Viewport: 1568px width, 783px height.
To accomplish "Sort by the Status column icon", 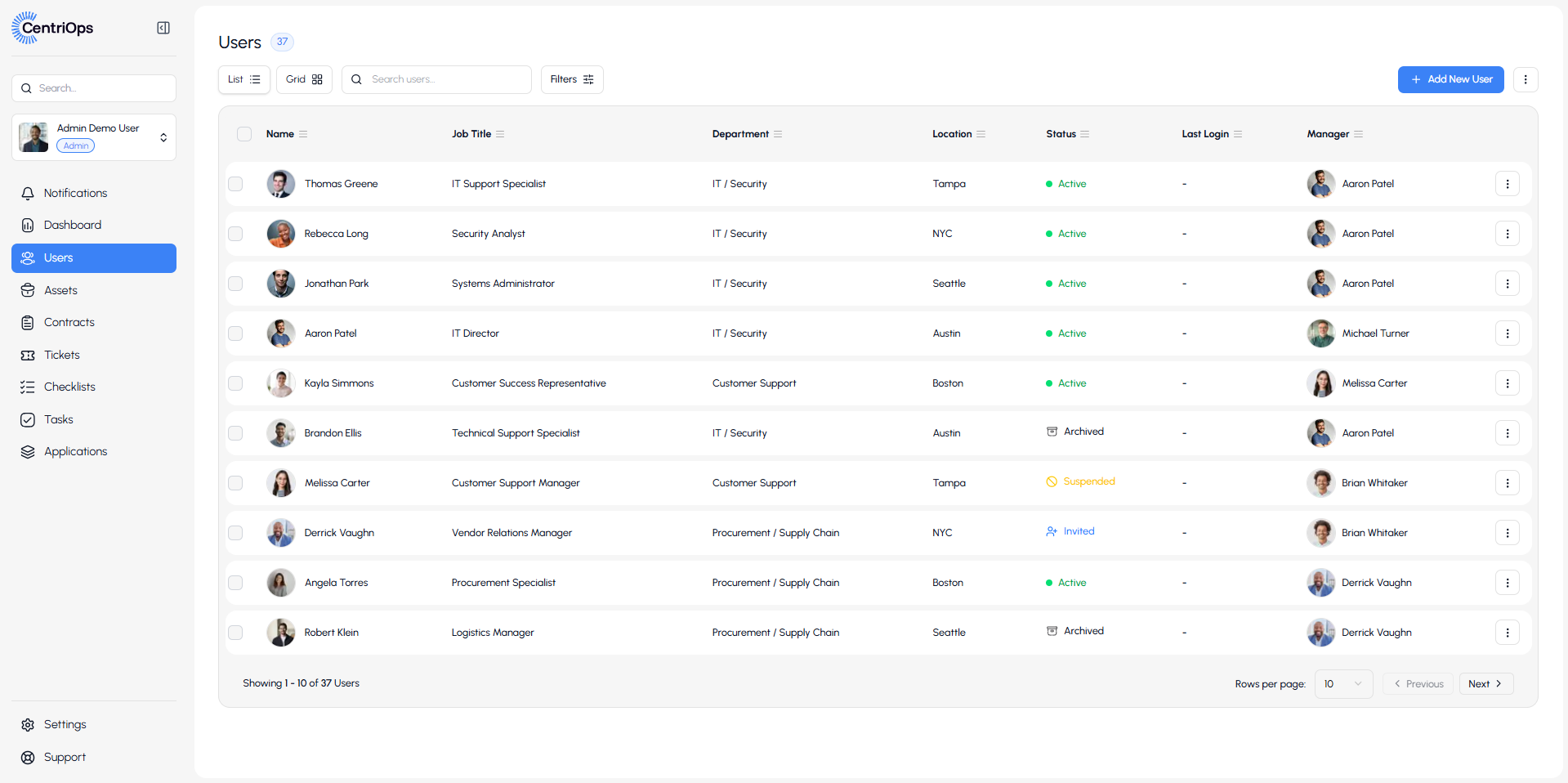I will click(1085, 134).
